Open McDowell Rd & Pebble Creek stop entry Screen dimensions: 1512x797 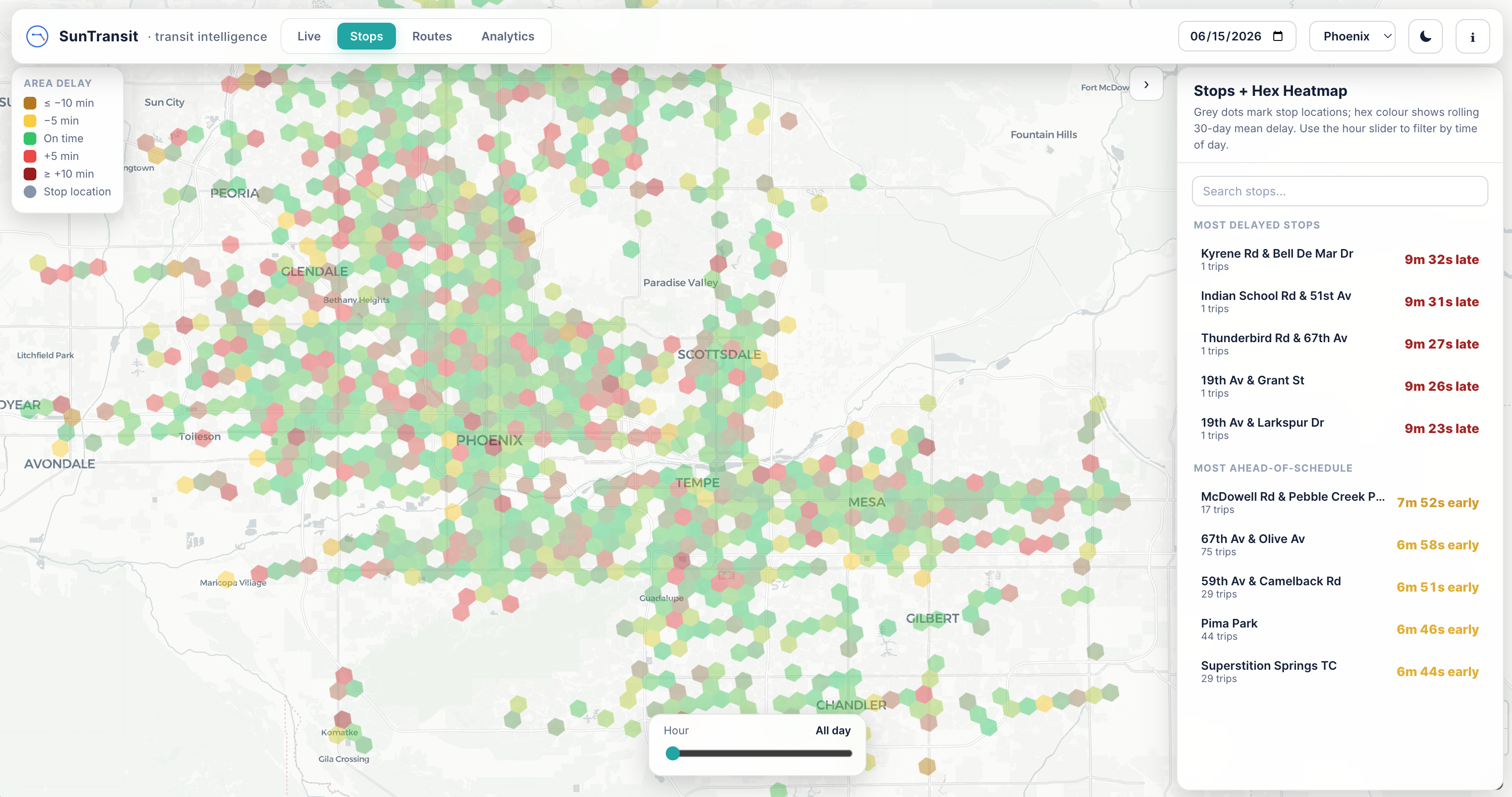coord(1339,503)
